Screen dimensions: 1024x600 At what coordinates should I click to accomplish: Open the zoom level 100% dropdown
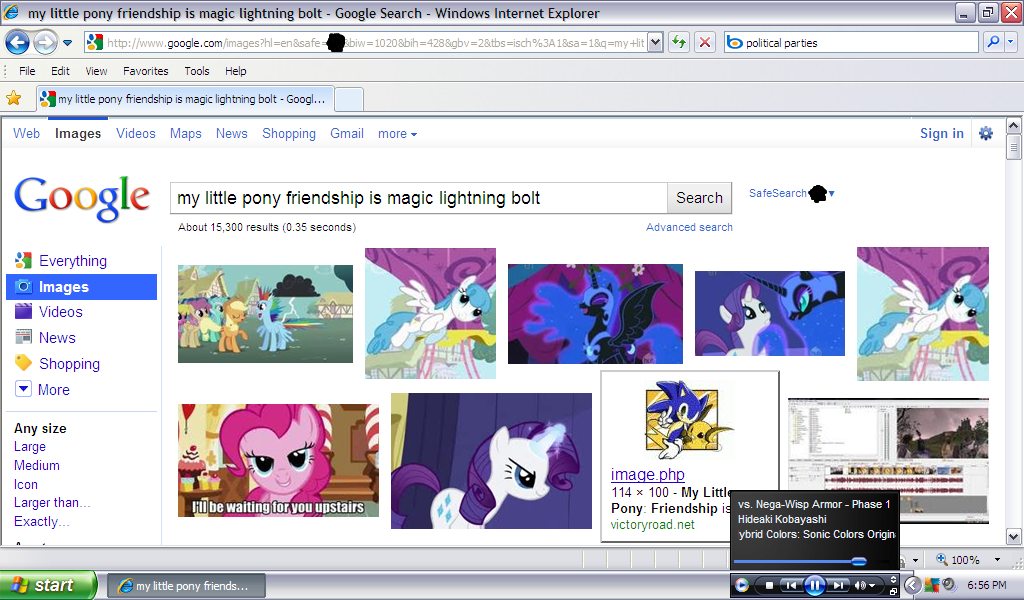(997, 560)
